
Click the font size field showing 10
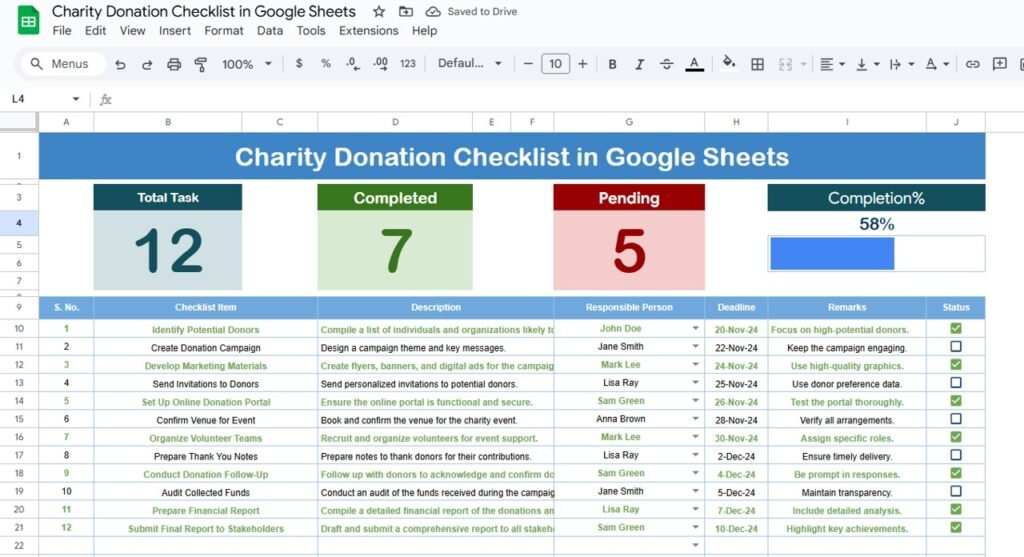pyautogui.click(x=555, y=63)
